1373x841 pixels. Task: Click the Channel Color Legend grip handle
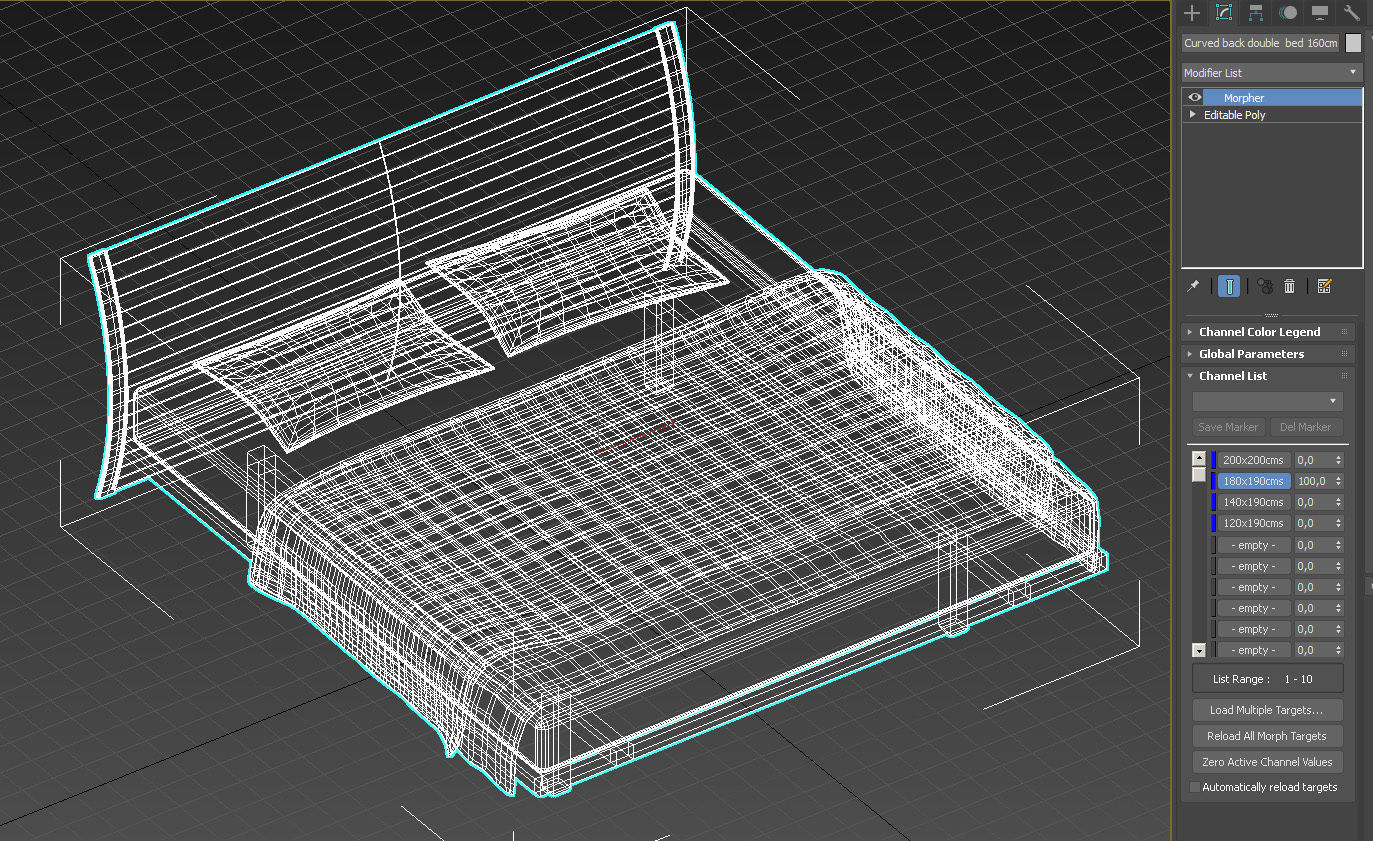pyautogui.click(x=1344, y=332)
